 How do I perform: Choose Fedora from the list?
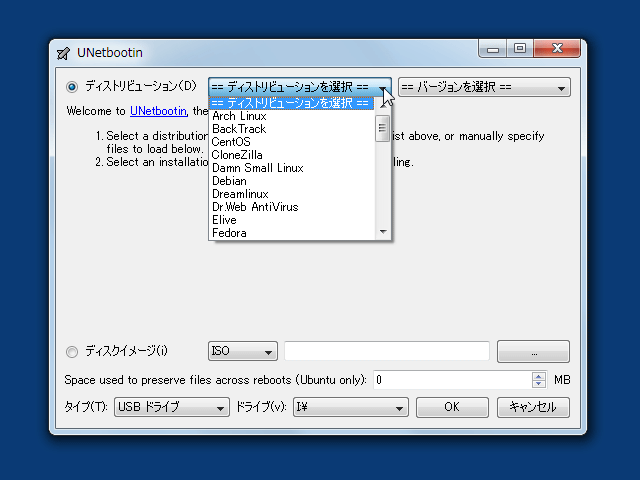coord(291,233)
